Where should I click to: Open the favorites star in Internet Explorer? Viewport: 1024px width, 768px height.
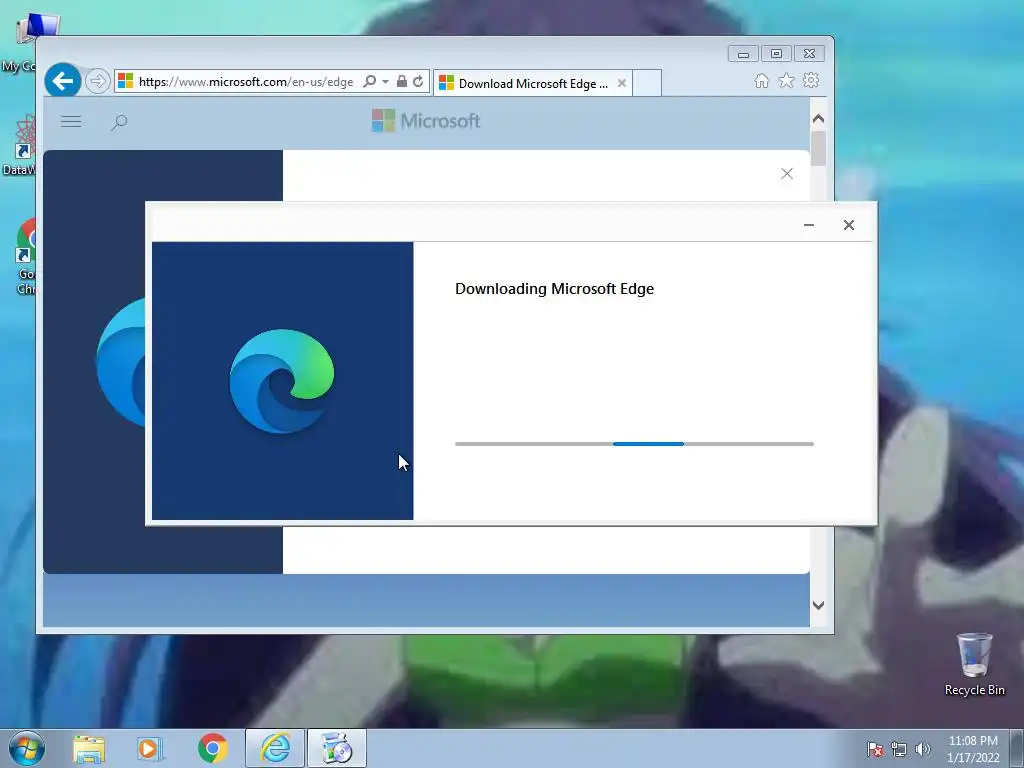tap(786, 80)
